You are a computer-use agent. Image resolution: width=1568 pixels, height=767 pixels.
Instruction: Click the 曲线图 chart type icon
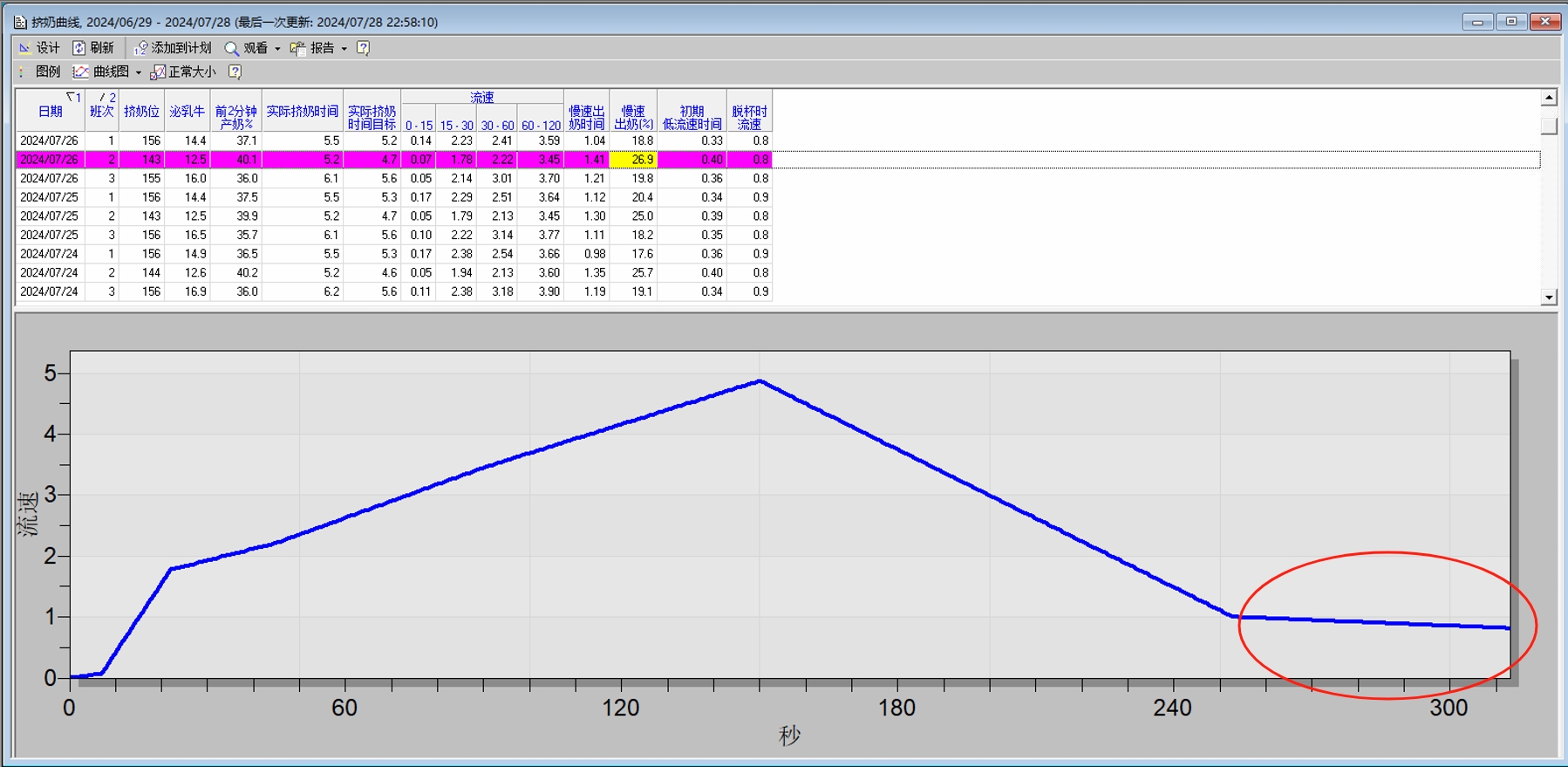point(81,72)
